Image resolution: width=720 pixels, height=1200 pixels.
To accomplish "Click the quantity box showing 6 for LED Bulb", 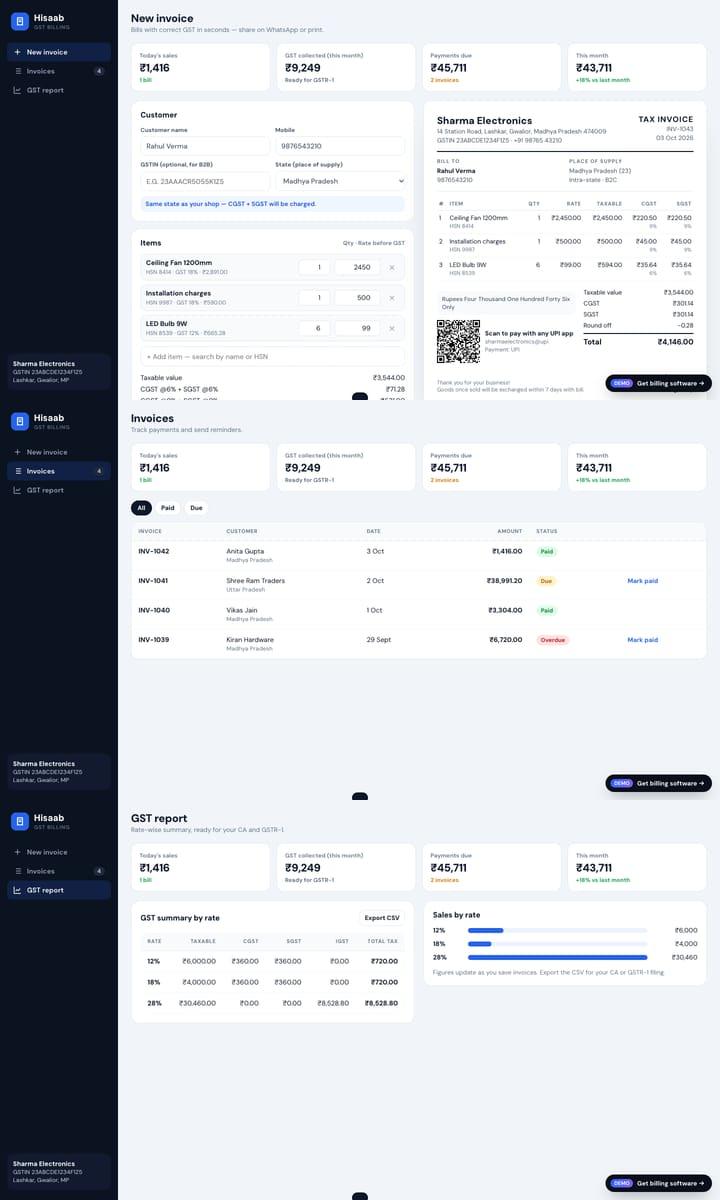I will (x=314, y=328).
